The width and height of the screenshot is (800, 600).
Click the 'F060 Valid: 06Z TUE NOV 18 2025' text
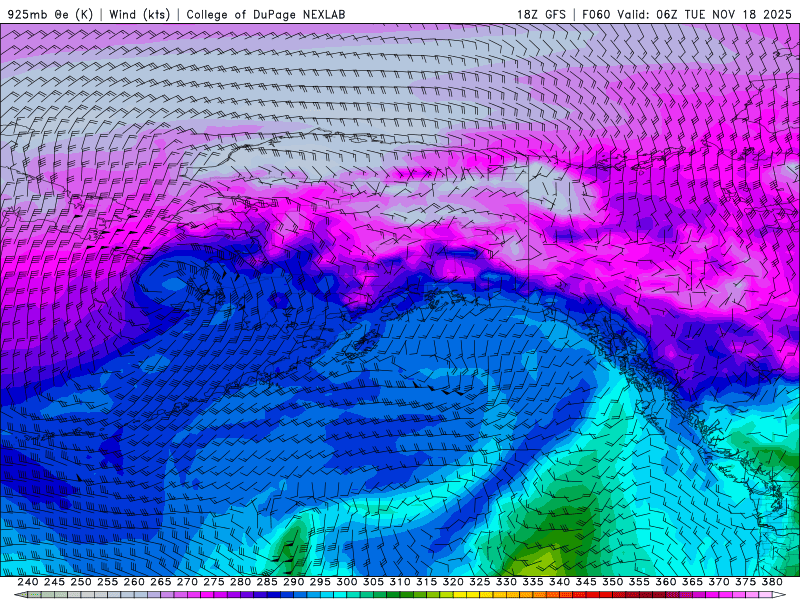click(x=687, y=14)
